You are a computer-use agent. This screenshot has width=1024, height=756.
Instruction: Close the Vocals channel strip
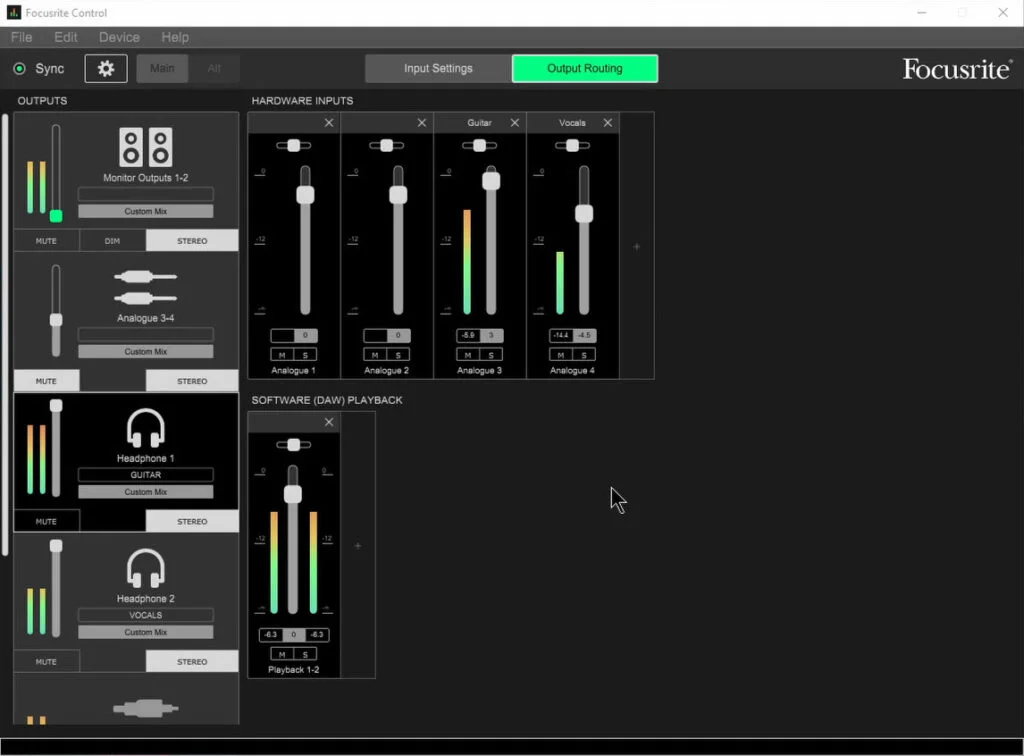[608, 123]
